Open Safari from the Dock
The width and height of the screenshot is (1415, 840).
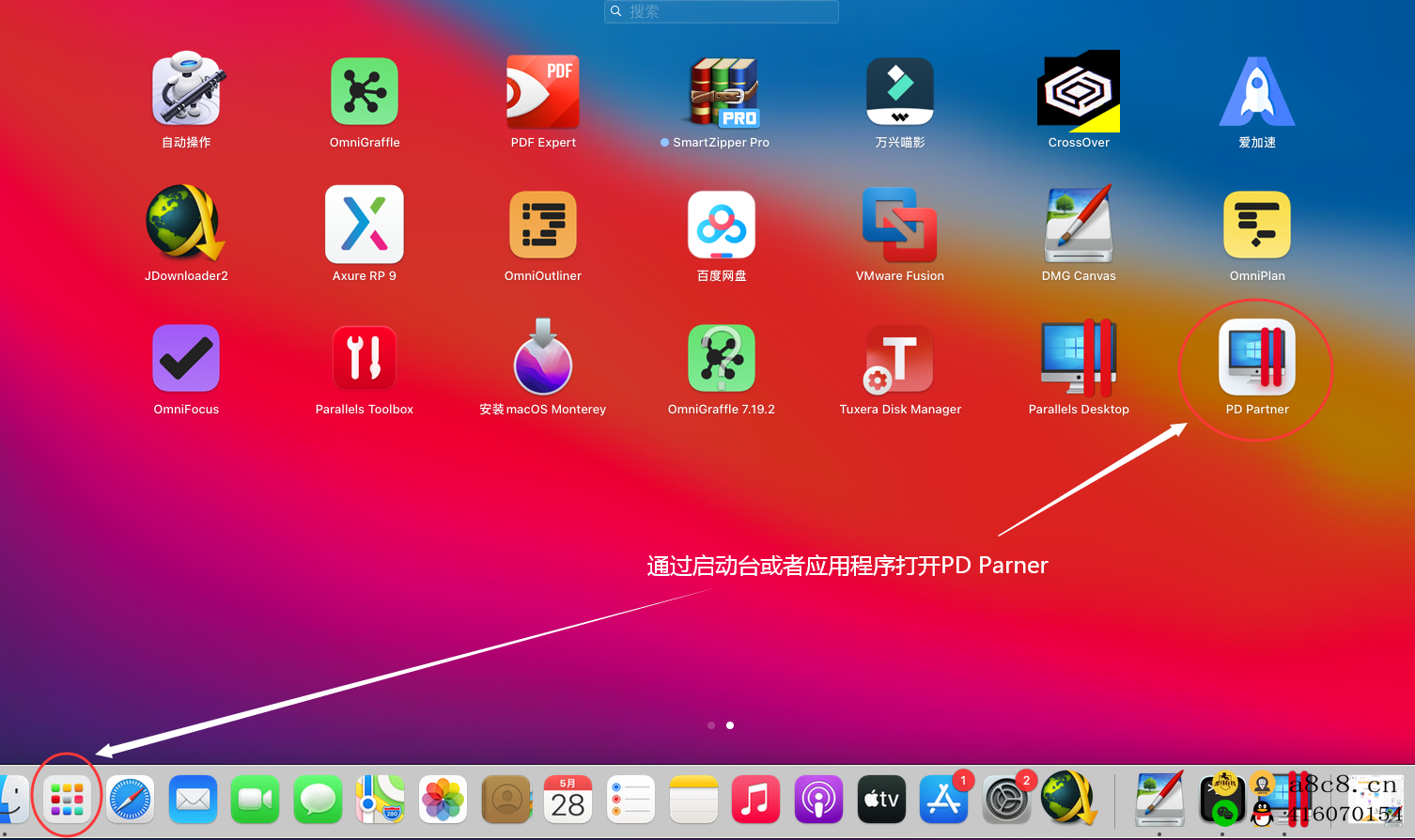coord(130,800)
